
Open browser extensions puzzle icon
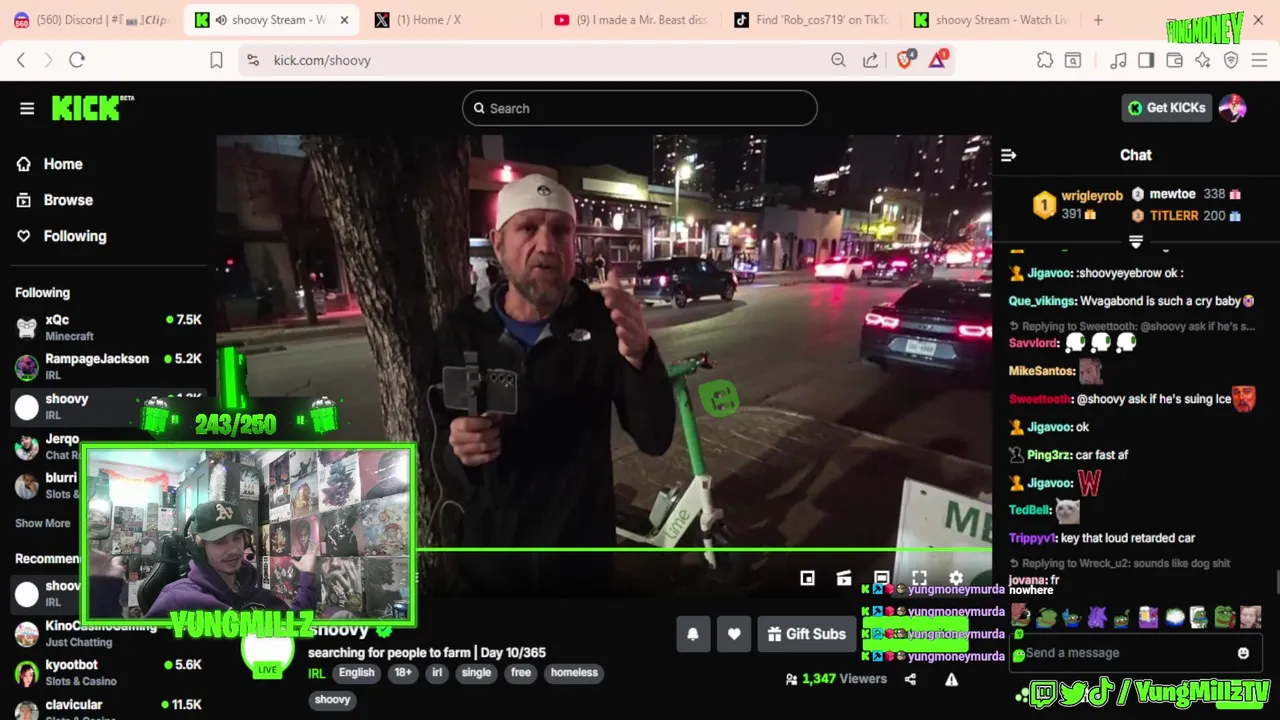pyautogui.click(x=1045, y=60)
